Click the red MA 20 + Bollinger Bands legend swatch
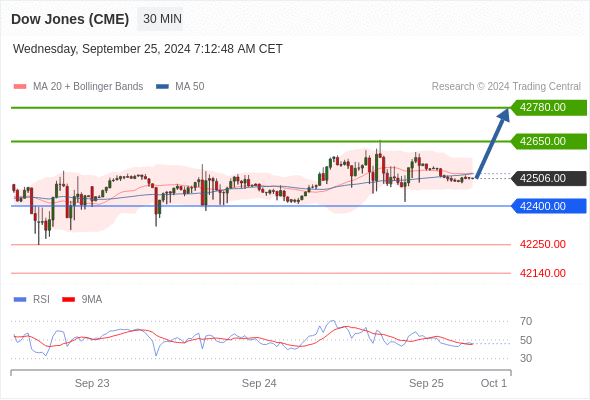 coord(20,87)
